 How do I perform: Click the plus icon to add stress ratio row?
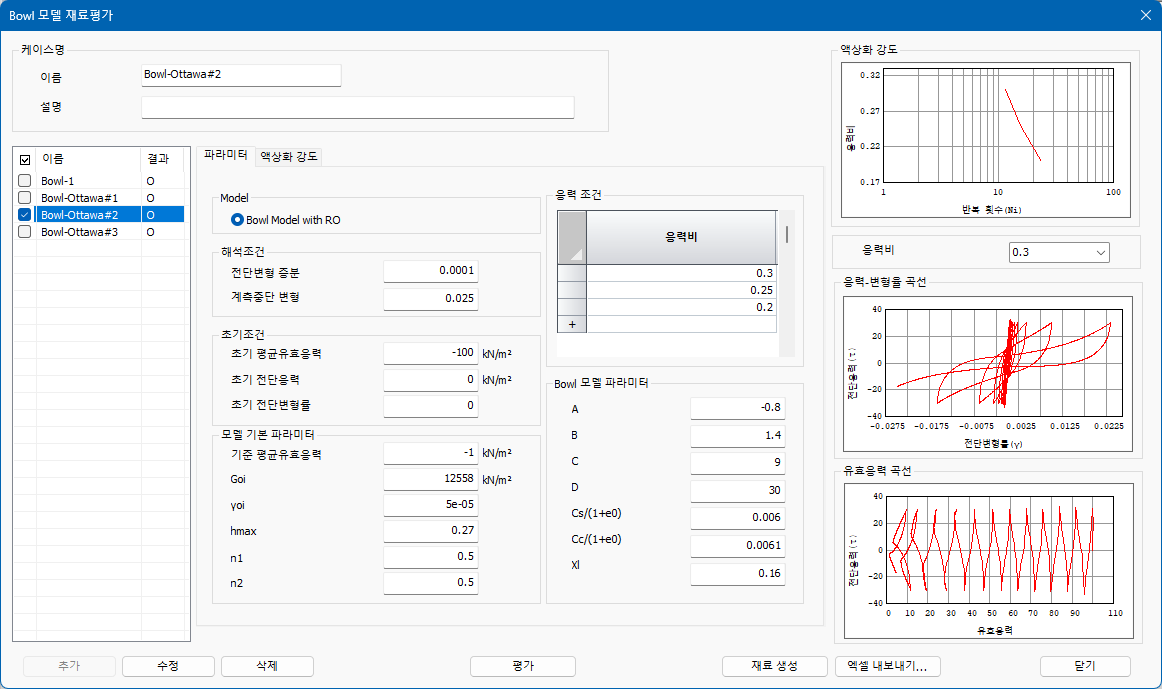click(x=571, y=324)
